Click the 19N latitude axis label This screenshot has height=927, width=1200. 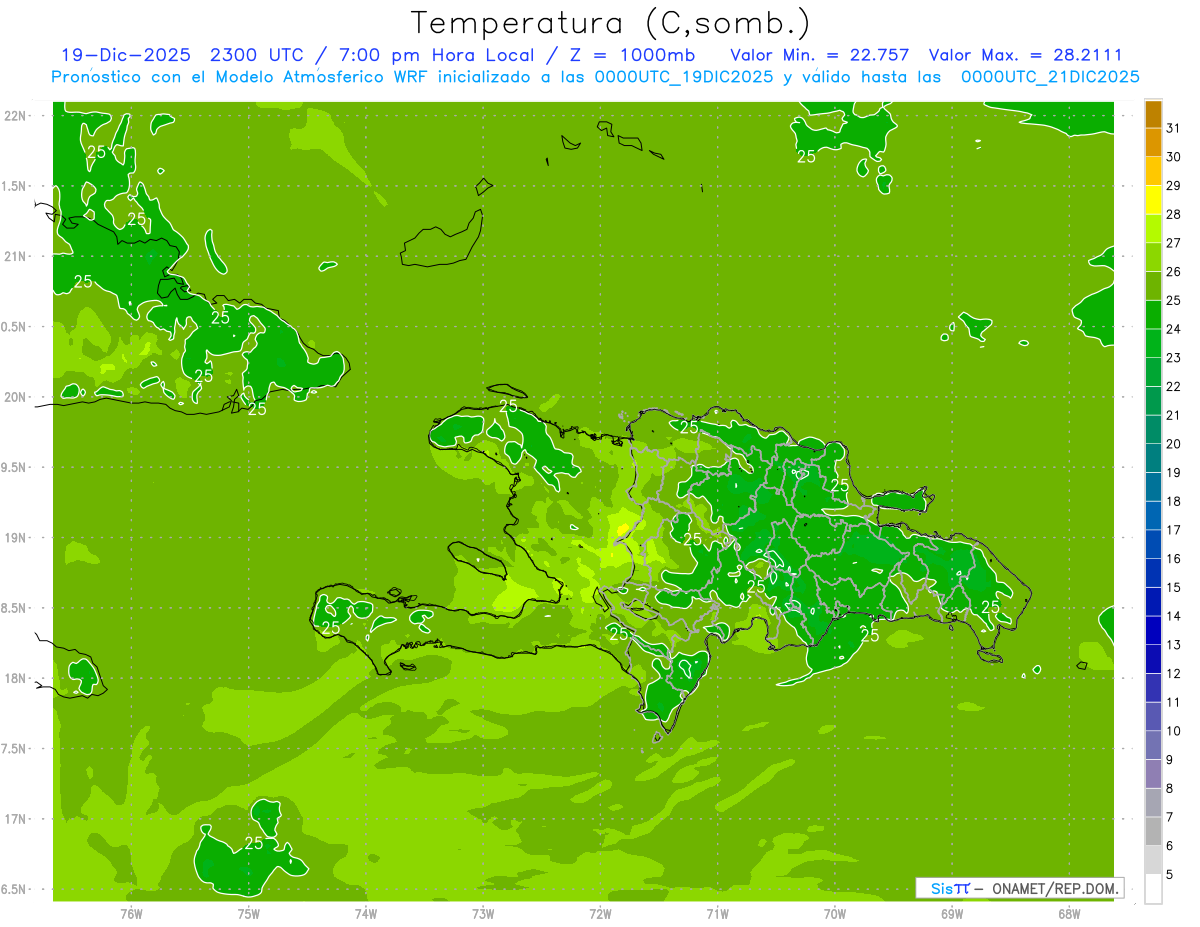(x=15, y=538)
